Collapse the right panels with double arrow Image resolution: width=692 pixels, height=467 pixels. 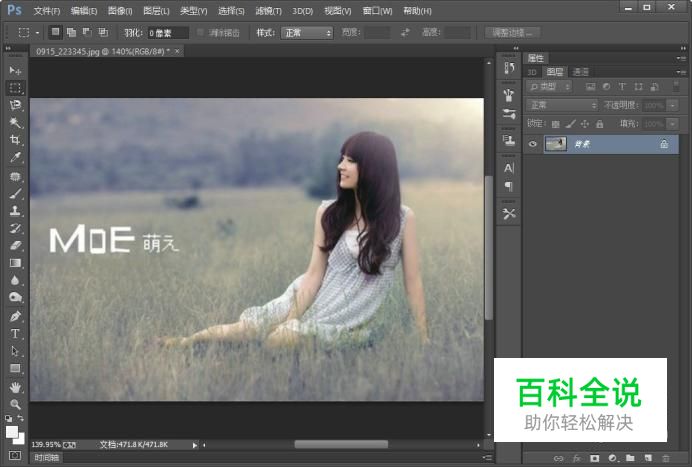pyautogui.click(x=683, y=48)
